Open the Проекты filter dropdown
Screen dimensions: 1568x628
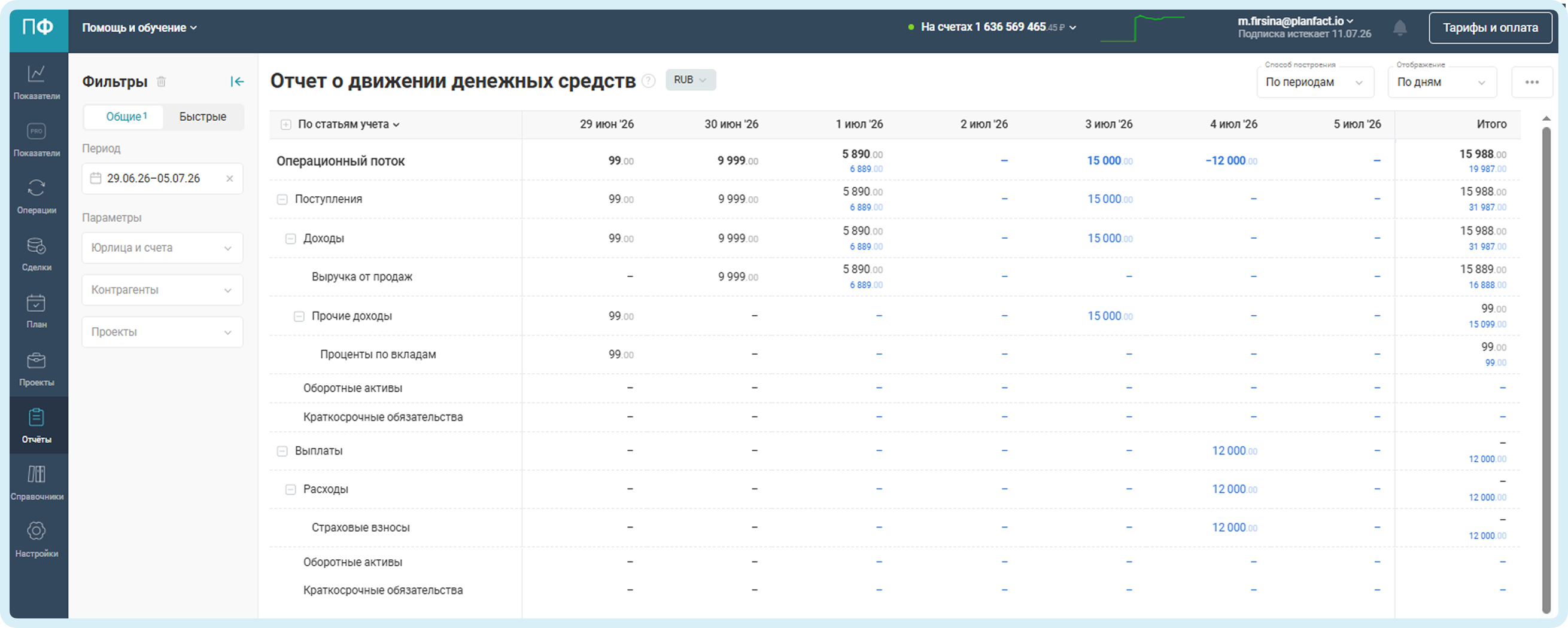click(x=163, y=332)
